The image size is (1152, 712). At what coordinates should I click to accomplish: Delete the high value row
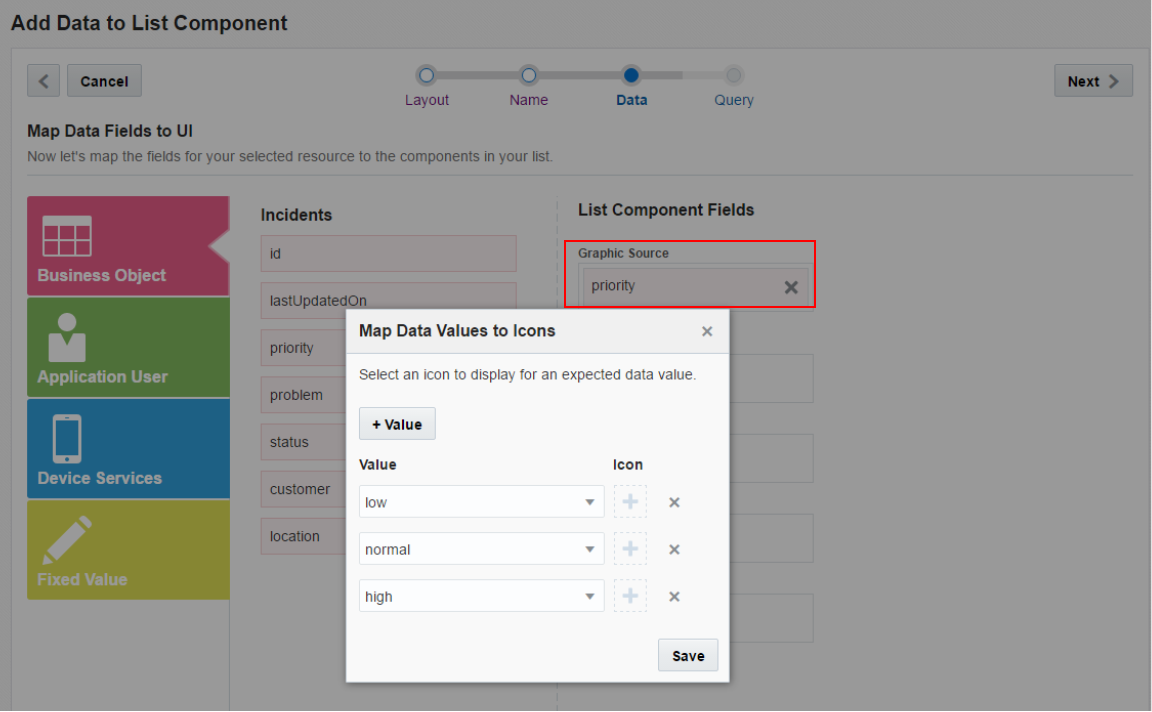pos(674,597)
